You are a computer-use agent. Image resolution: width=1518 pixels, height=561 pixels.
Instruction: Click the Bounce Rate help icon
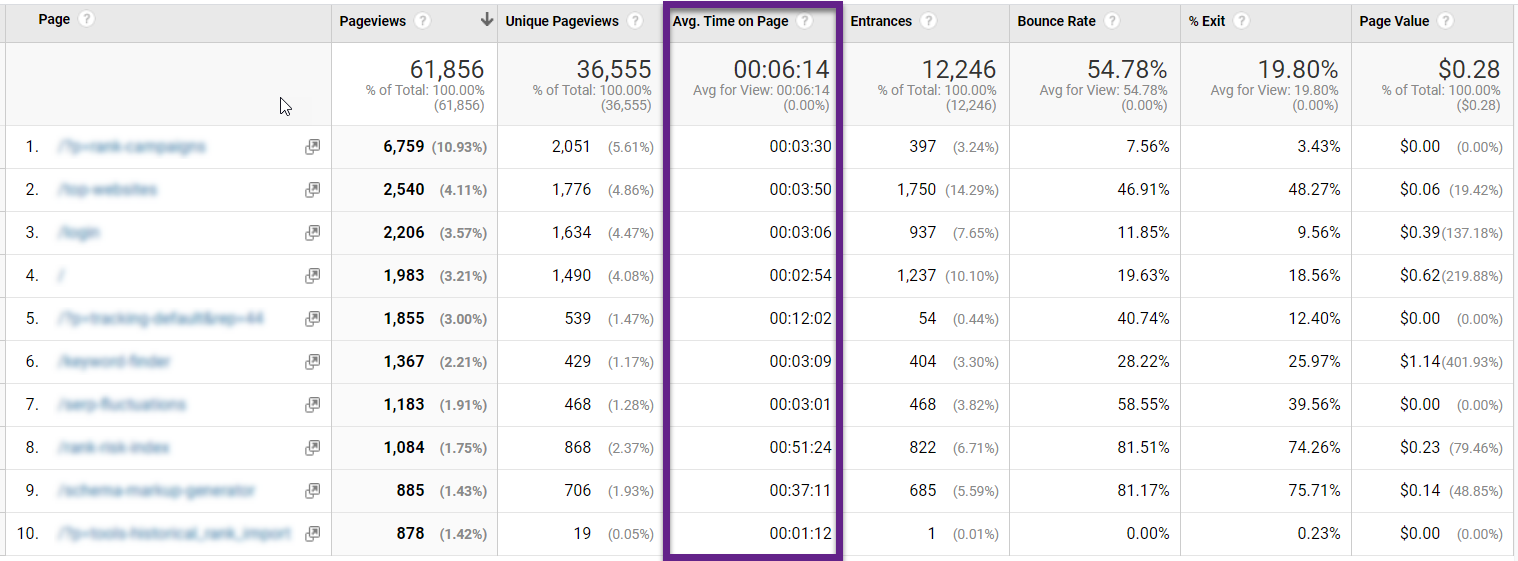coord(1112,21)
